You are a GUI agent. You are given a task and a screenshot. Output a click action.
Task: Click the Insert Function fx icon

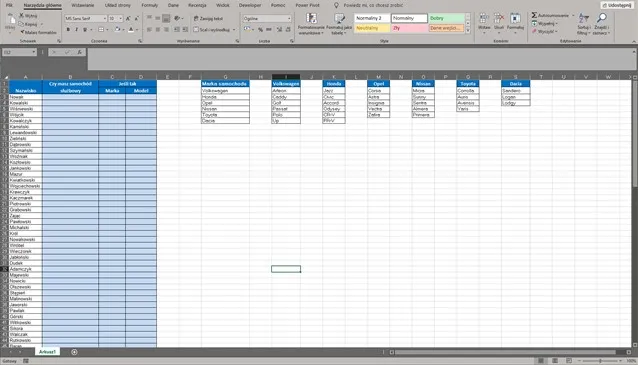pyautogui.click(x=80, y=52)
